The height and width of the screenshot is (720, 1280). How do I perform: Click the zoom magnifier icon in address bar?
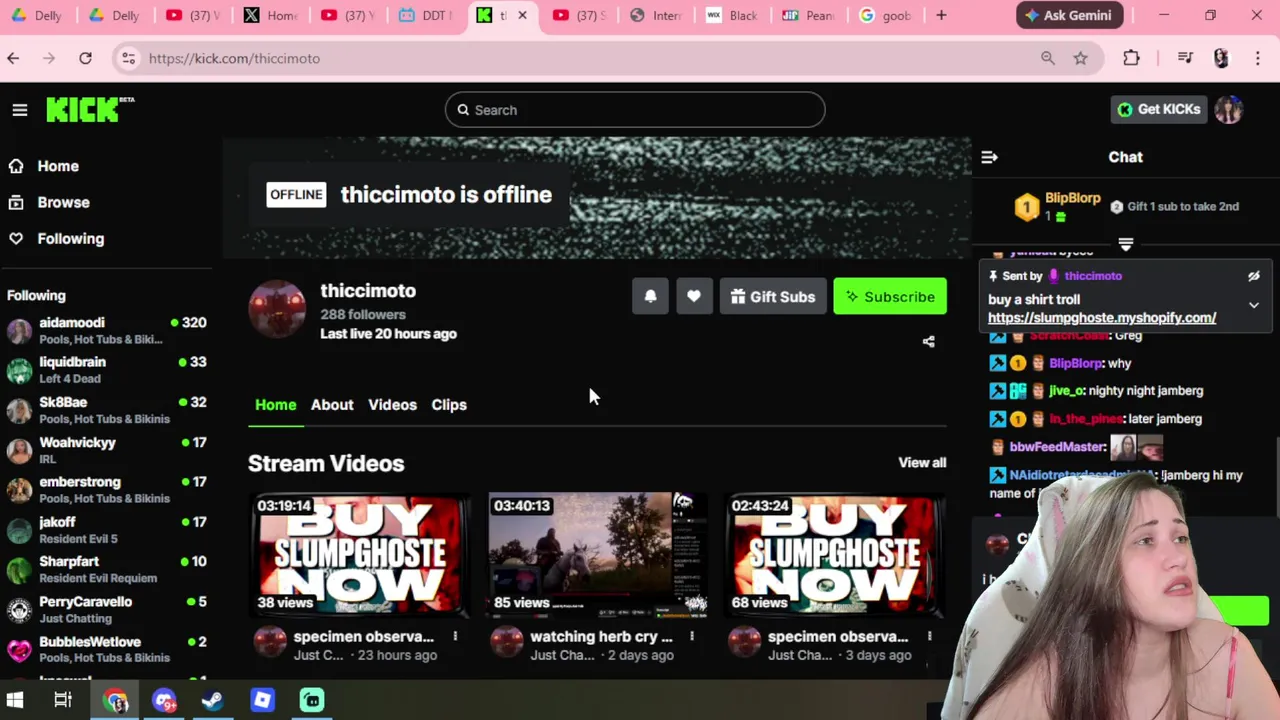(x=1047, y=58)
